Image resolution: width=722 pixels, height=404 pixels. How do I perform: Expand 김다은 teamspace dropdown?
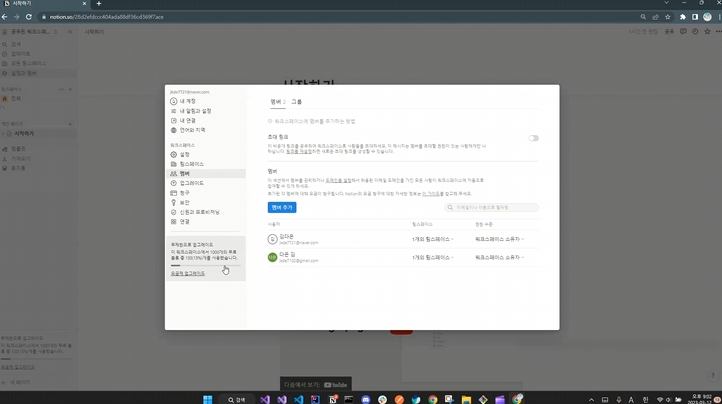coord(433,239)
